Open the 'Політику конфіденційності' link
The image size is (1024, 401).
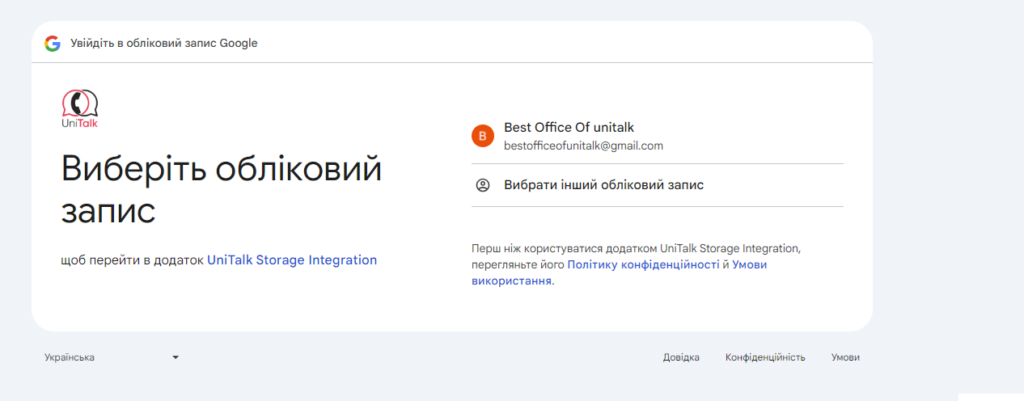(646, 266)
